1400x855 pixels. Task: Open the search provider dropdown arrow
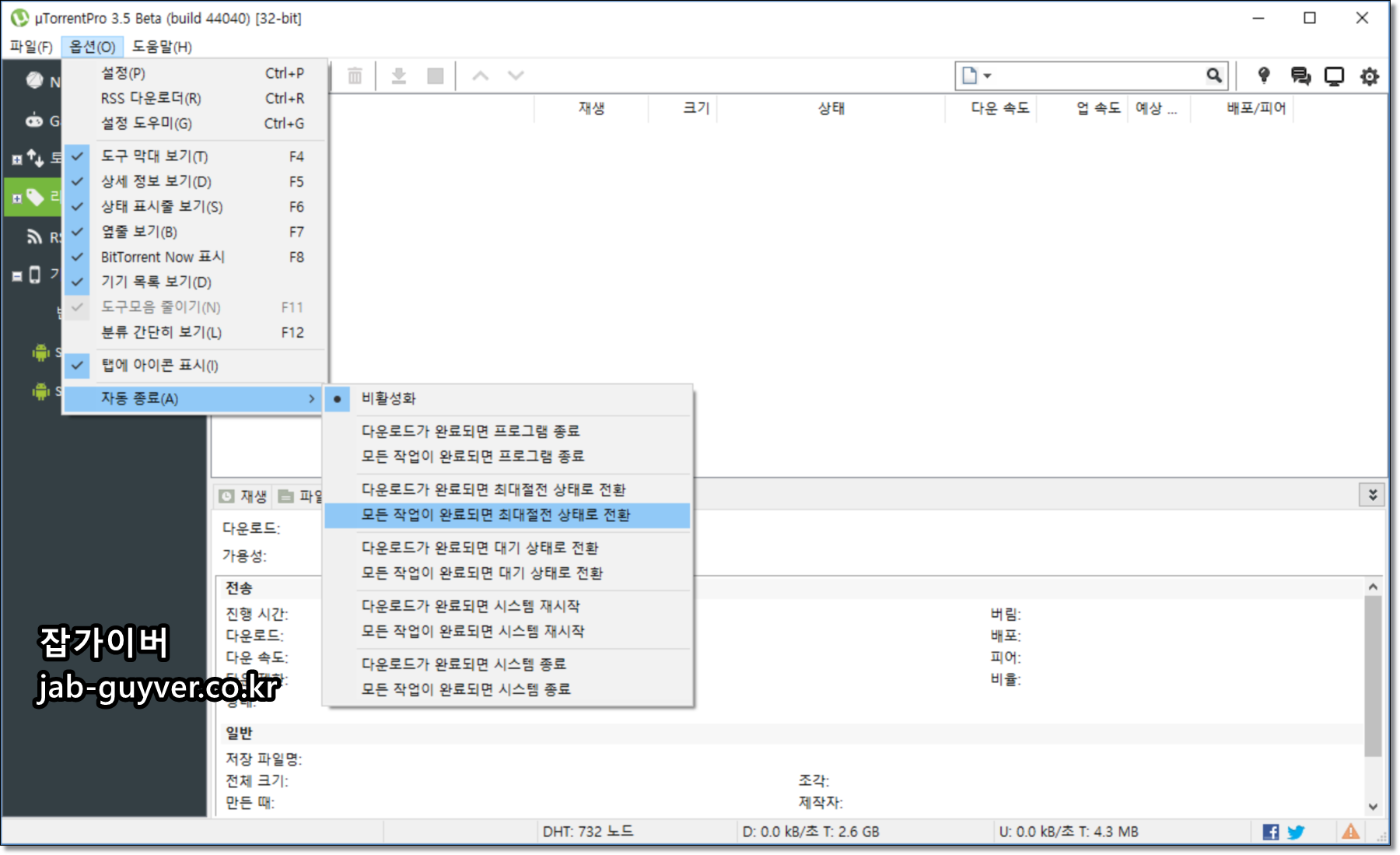987,76
